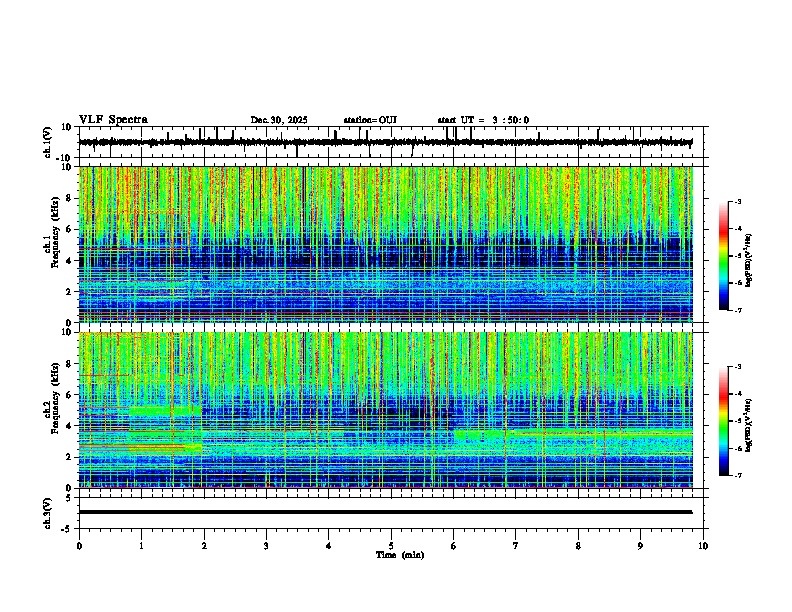Click the -3 label on ch.2 color bar
Viewport: 792px width, 612px height.
click(x=737, y=367)
